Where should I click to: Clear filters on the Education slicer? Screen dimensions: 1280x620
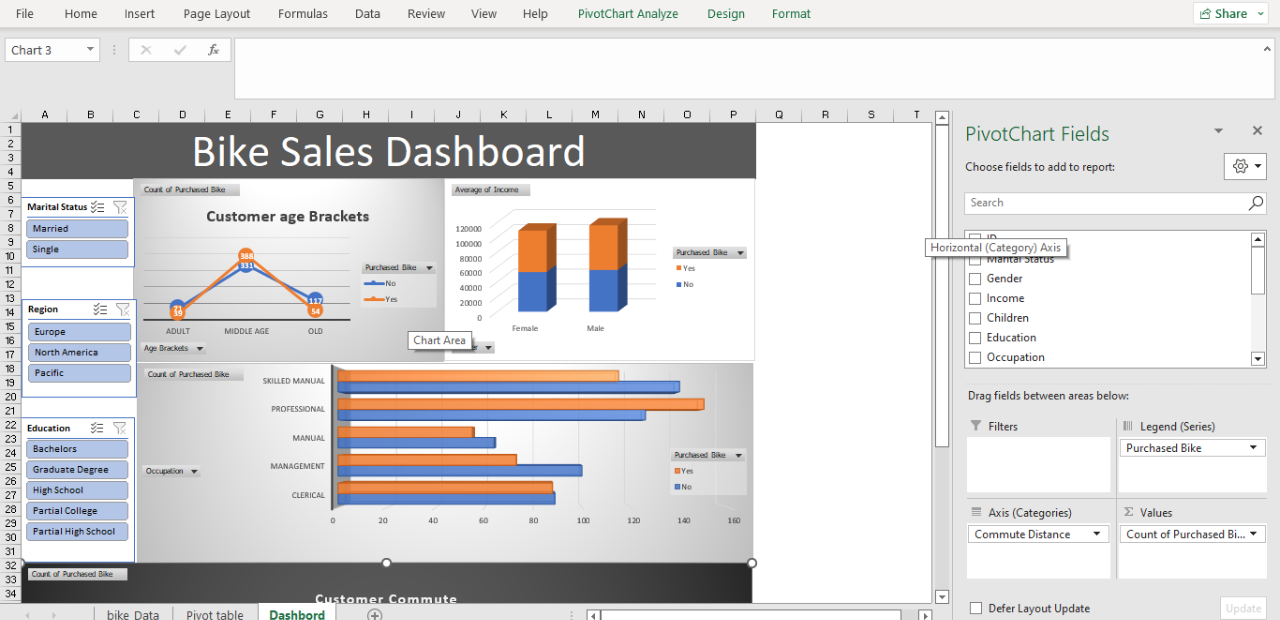(120, 428)
